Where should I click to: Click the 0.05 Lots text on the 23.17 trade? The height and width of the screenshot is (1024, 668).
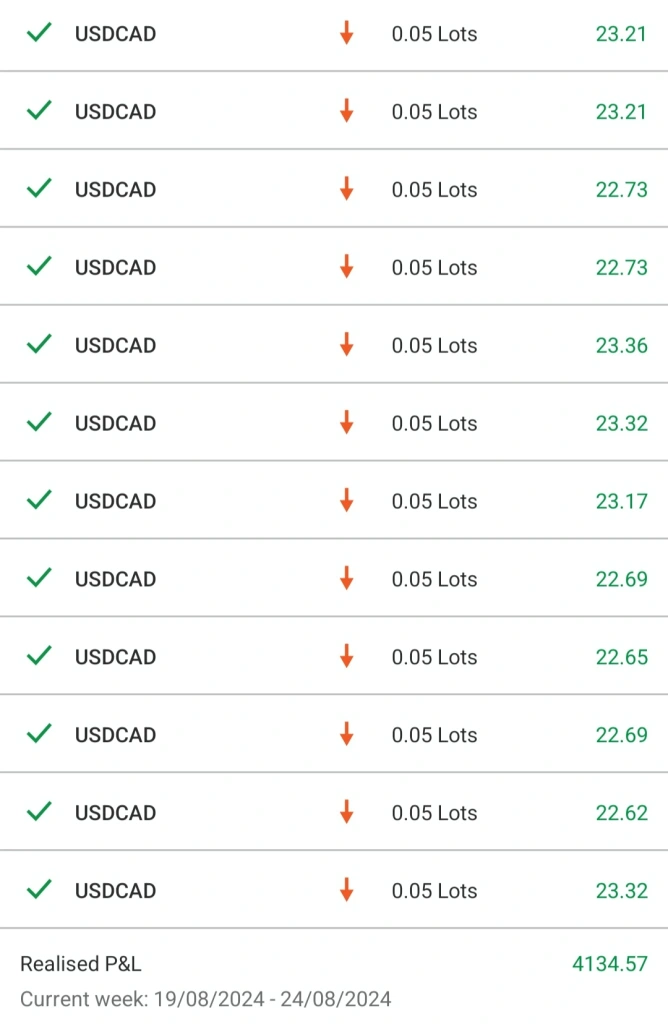tap(434, 501)
